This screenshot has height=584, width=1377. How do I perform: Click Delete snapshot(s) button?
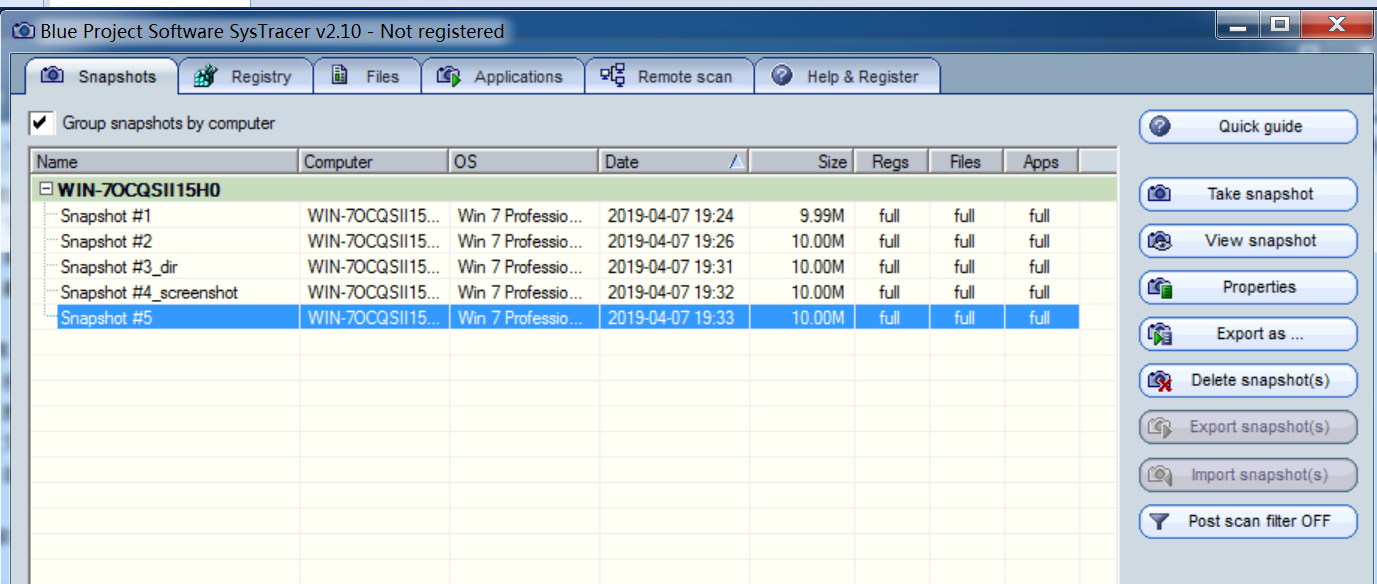[1248, 381]
